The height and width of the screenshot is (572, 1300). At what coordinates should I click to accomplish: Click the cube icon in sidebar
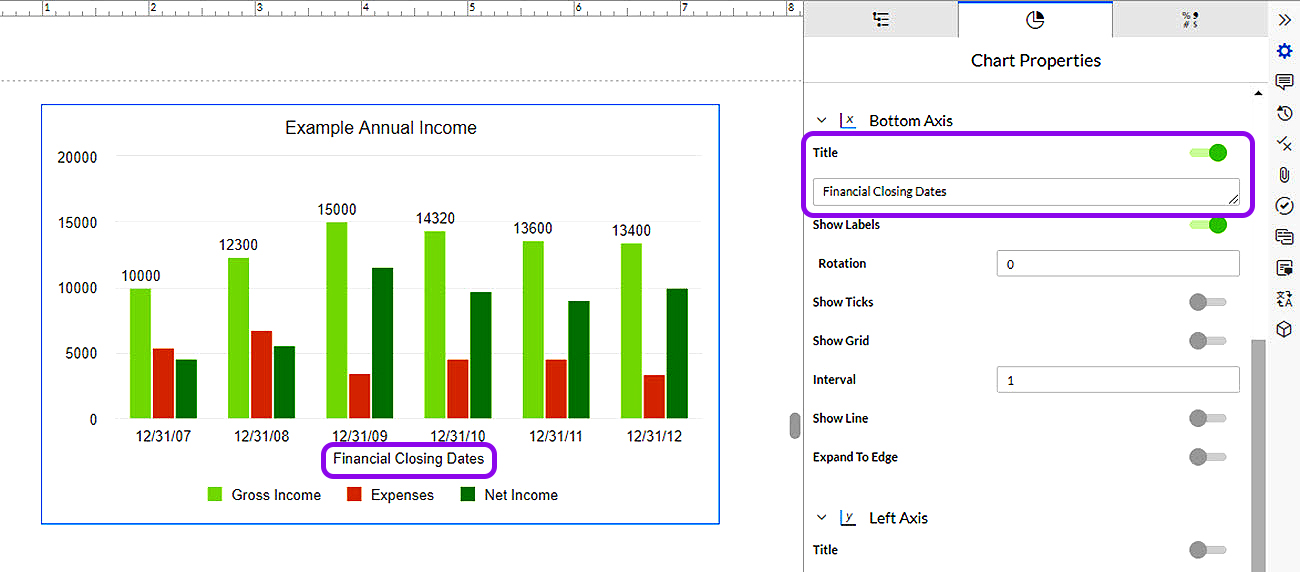pos(1285,329)
